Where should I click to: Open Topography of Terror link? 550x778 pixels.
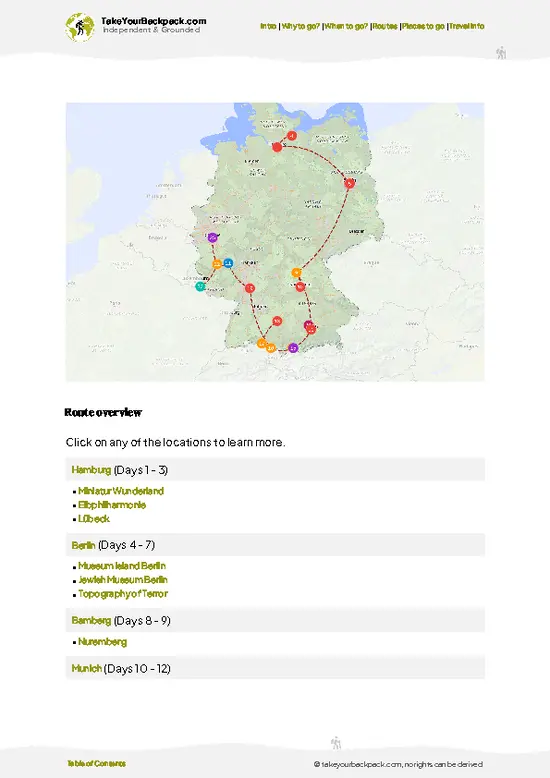click(x=123, y=594)
